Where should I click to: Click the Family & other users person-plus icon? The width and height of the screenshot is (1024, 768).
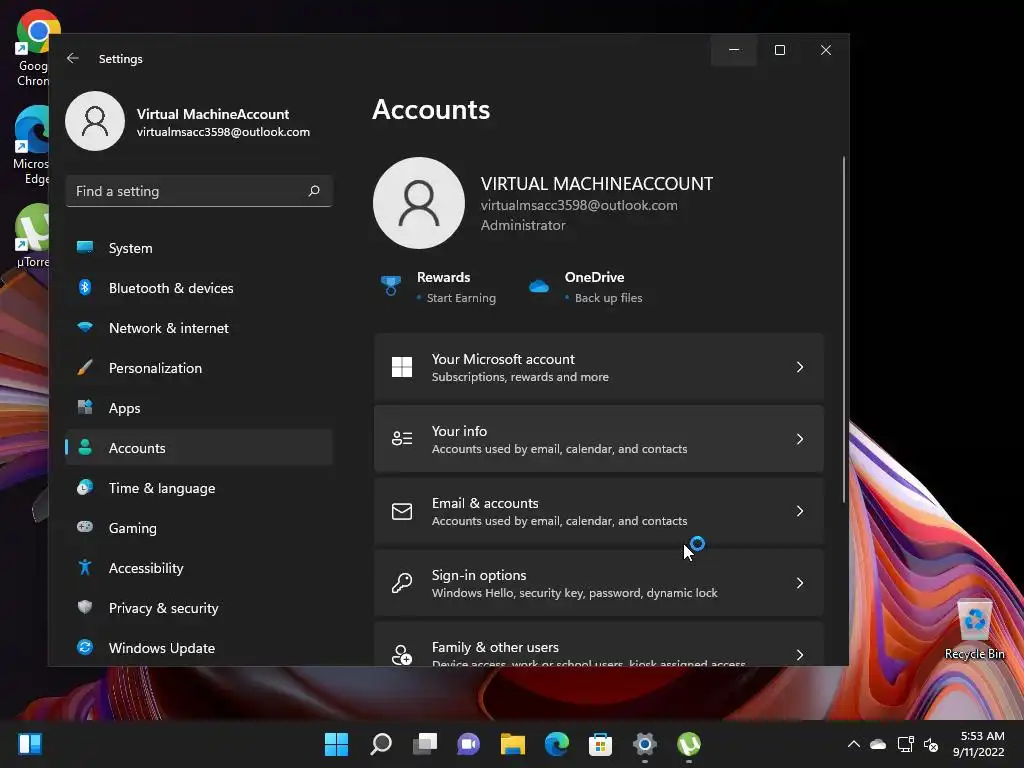point(402,654)
